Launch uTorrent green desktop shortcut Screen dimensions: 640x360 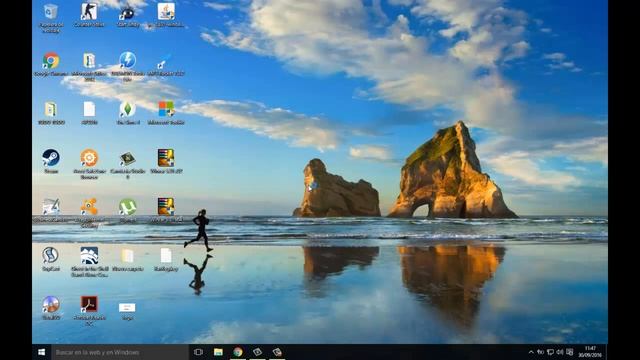click(x=127, y=207)
